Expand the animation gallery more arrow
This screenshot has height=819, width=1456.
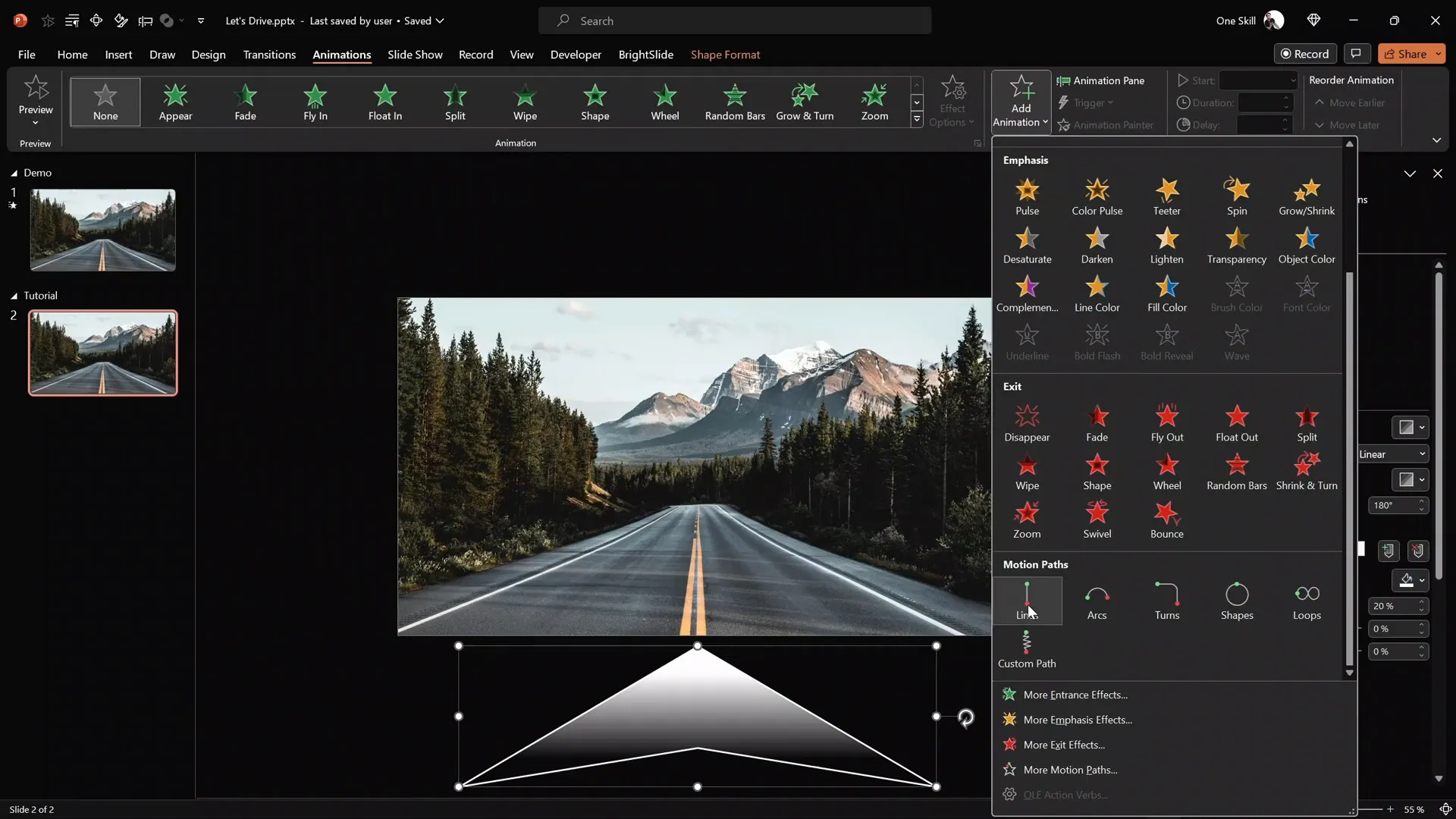(917, 119)
